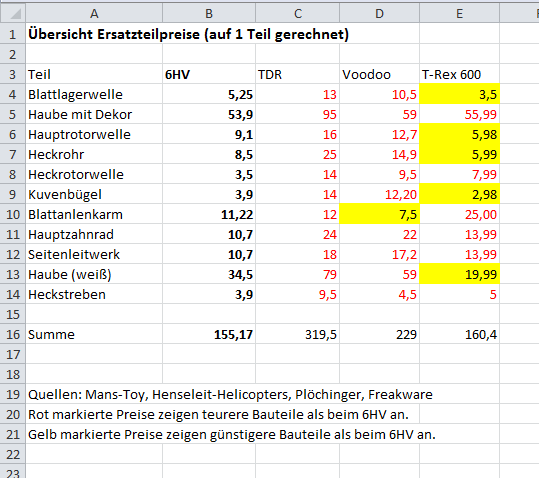Click the Voodoo value '12,7'
The width and height of the screenshot is (539, 478).
379,134
